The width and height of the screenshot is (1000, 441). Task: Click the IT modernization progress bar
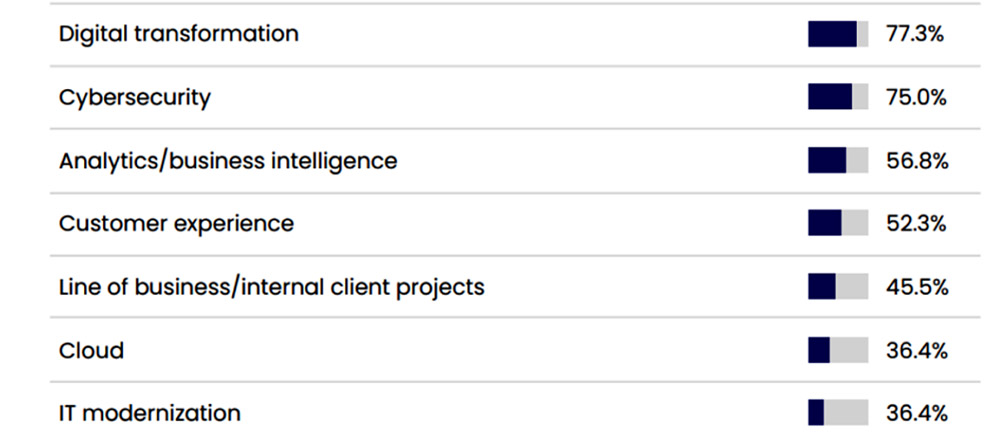pyautogui.click(x=838, y=412)
